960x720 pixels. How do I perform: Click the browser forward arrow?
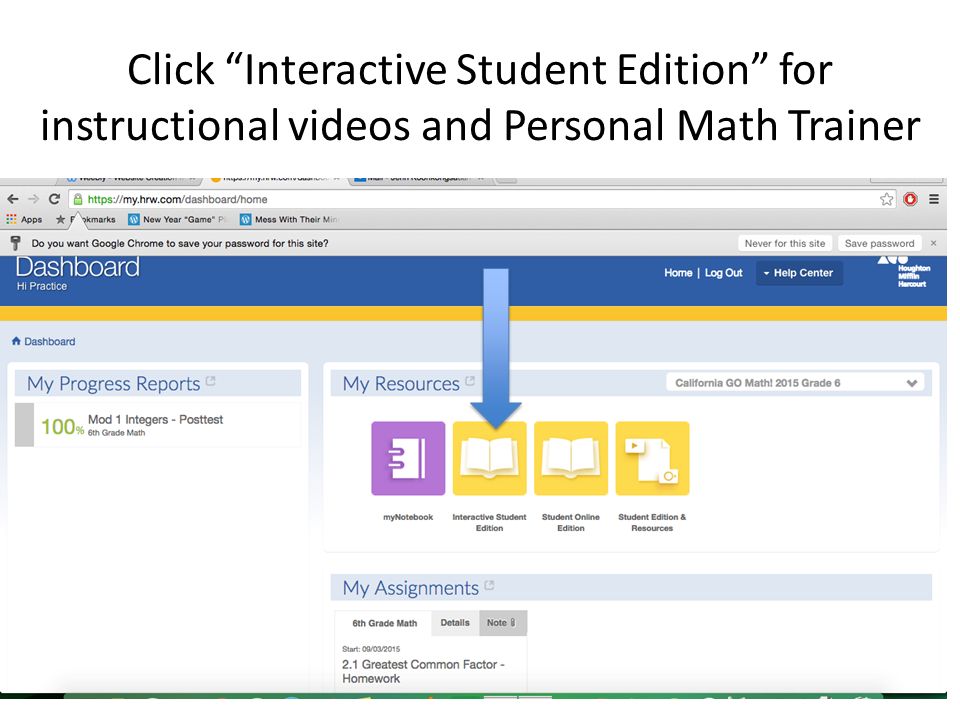[x=34, y=199]
